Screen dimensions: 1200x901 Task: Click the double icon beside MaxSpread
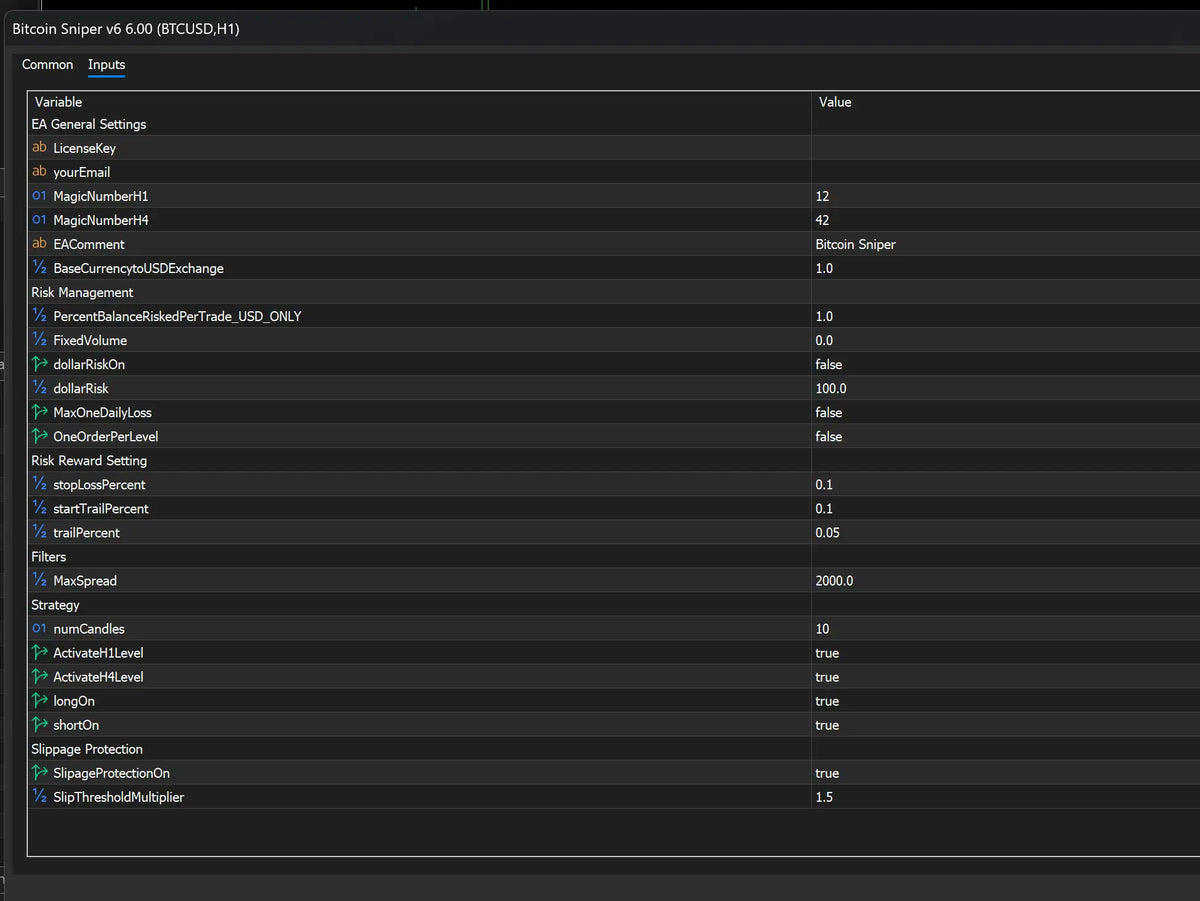[x=39, y=580]
